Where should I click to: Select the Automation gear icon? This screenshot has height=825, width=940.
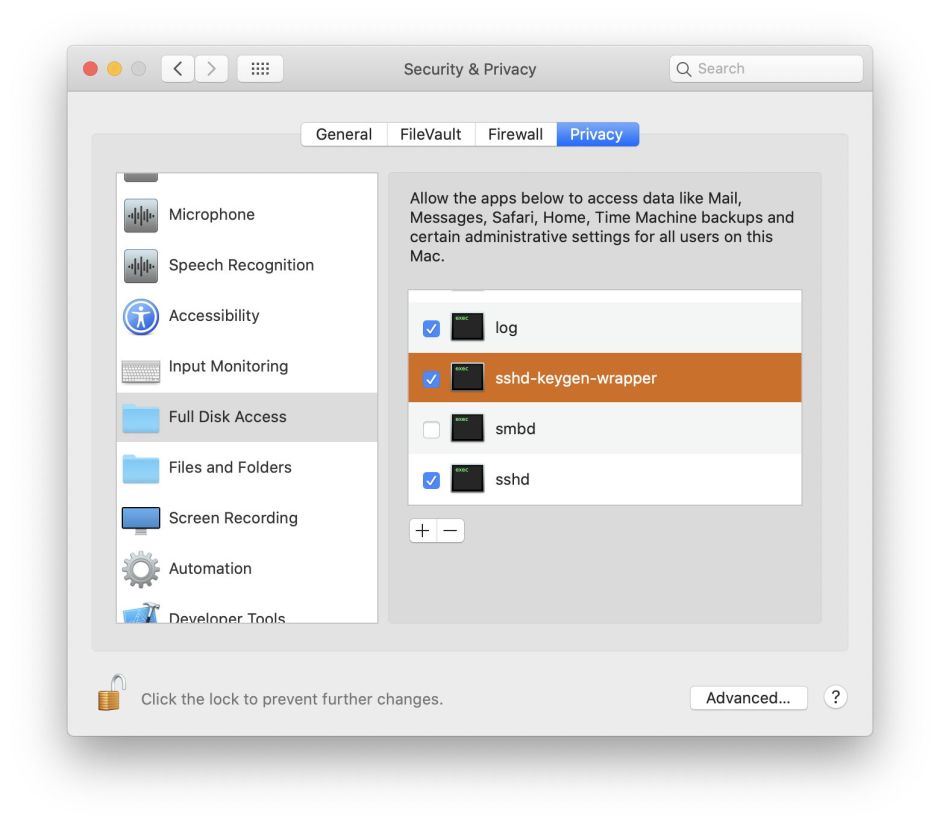point(141,569)
